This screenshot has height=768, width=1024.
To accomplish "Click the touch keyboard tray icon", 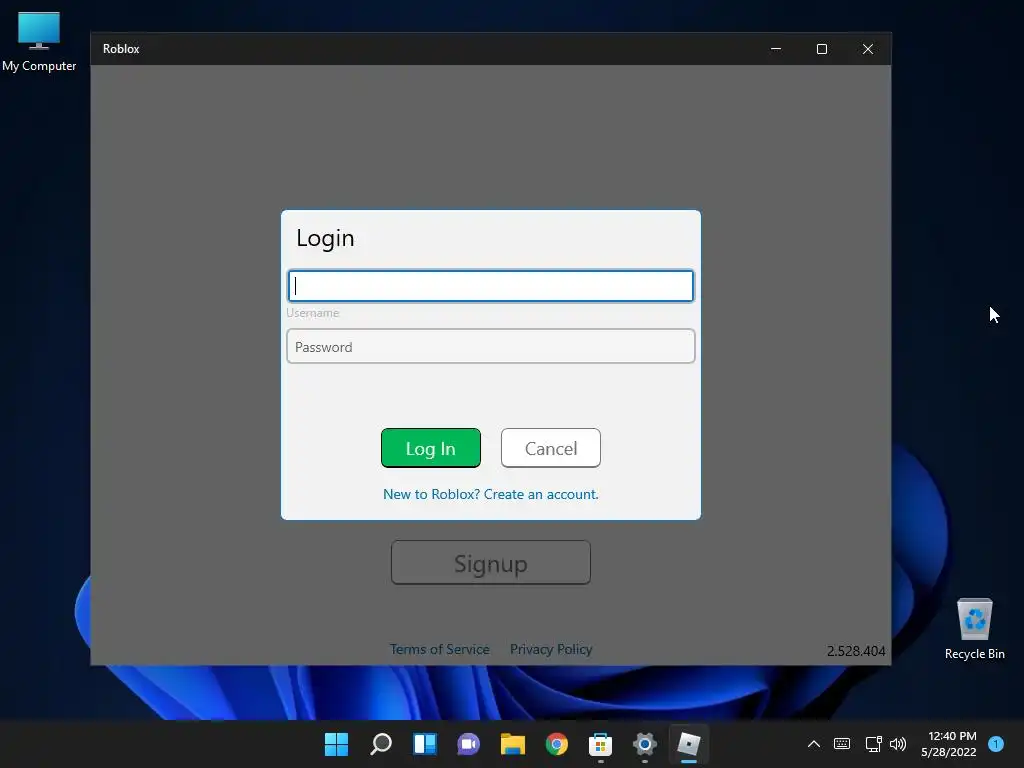I will pos(842,744).
